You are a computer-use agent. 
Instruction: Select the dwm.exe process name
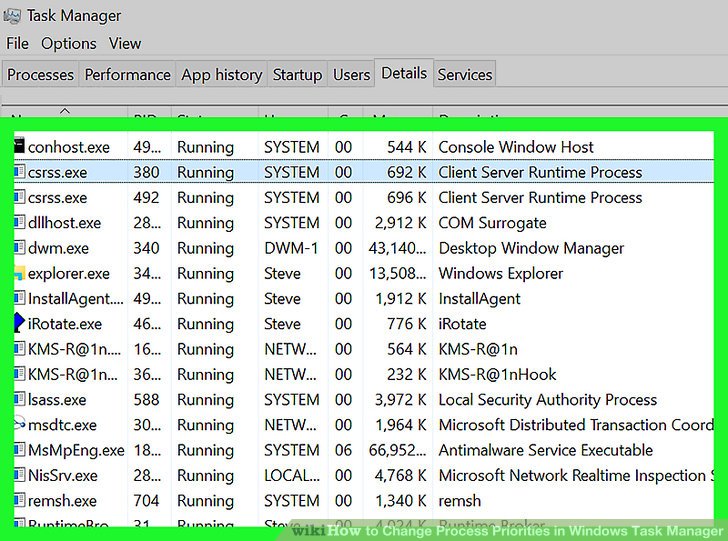(x=58, y=248)
